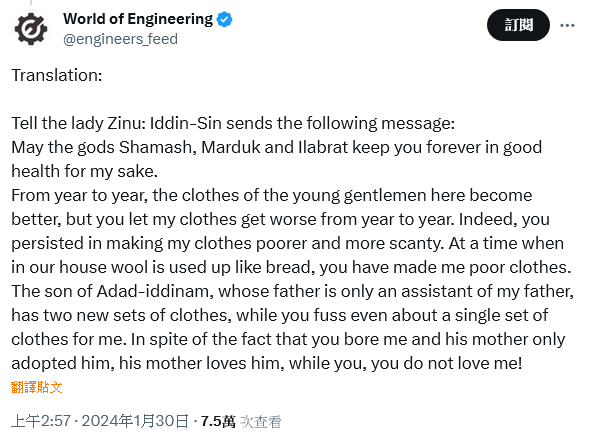The width and height of the screenshot is (590, 443).
Task: Subscribe using the black 訂閱 button
Action: [x=518, y=25]
